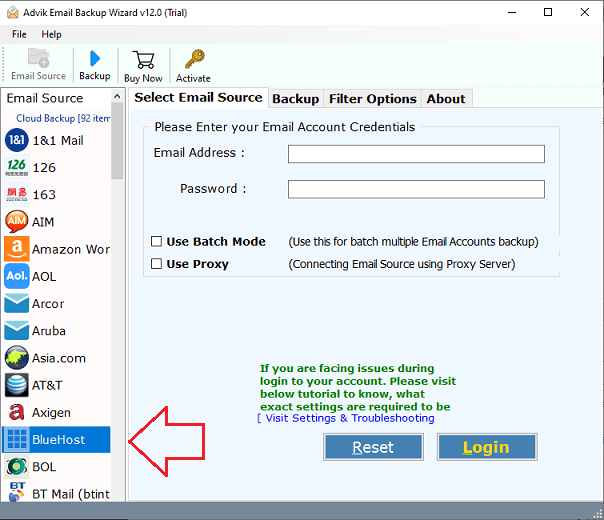Open Visit Settings & Troubleshooting link
The image size is (604, 520).
[346, 418]
